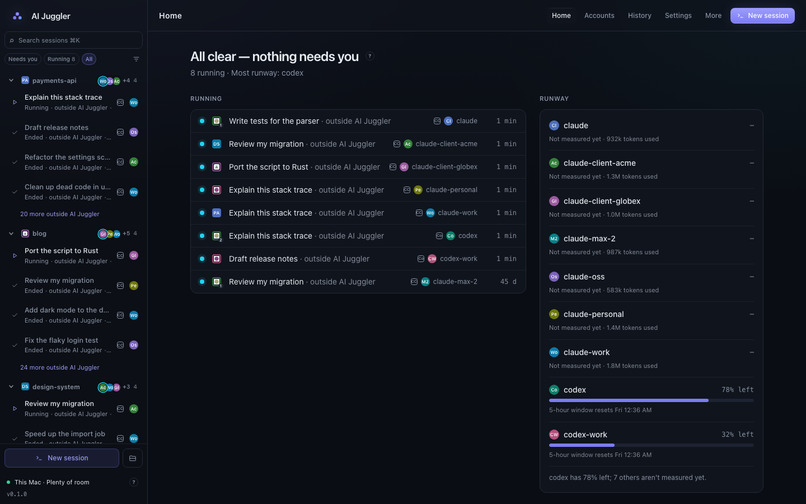Click the DS project icon beside design-system
Viewport: 806px width, 504px height.
(25, 387)
